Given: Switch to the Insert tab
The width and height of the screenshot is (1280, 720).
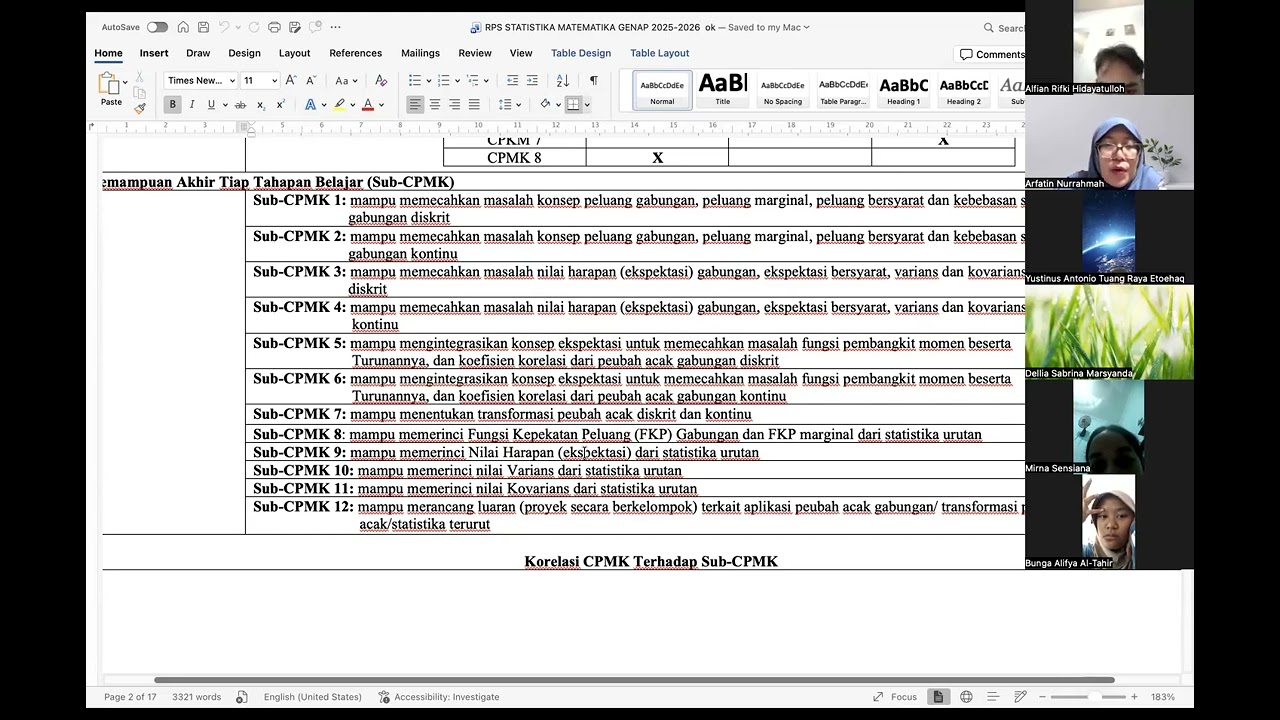Looking at the screenshot, I should click(154, 53).
